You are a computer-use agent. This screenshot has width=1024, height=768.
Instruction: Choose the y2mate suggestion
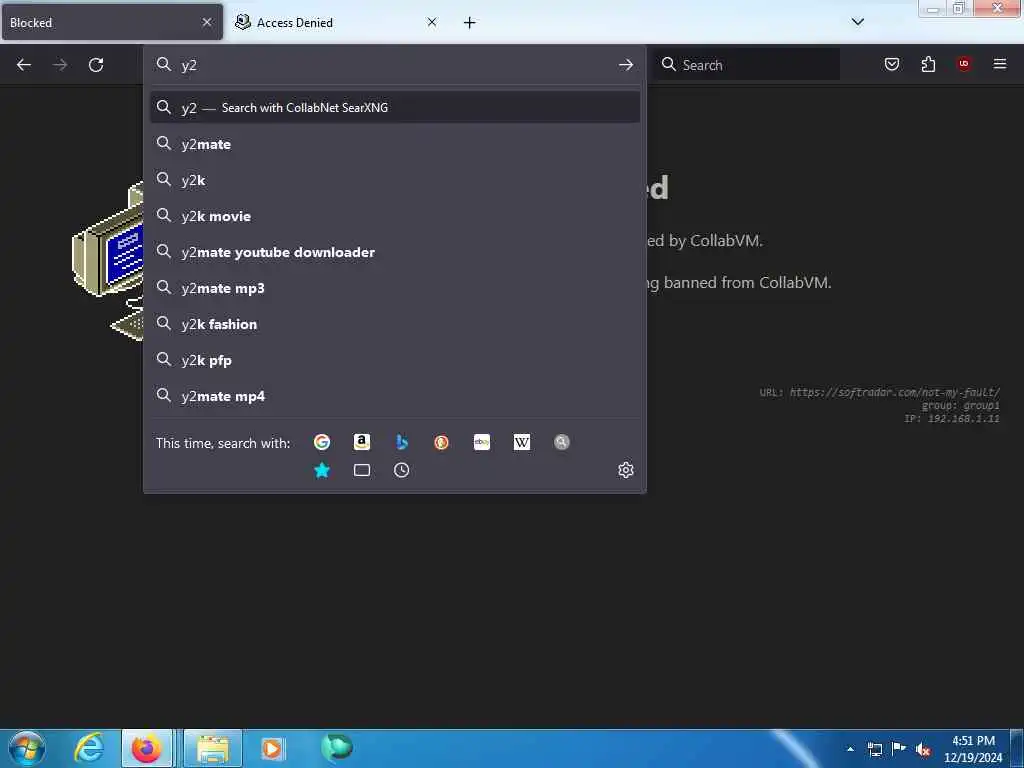coord(394,144)
